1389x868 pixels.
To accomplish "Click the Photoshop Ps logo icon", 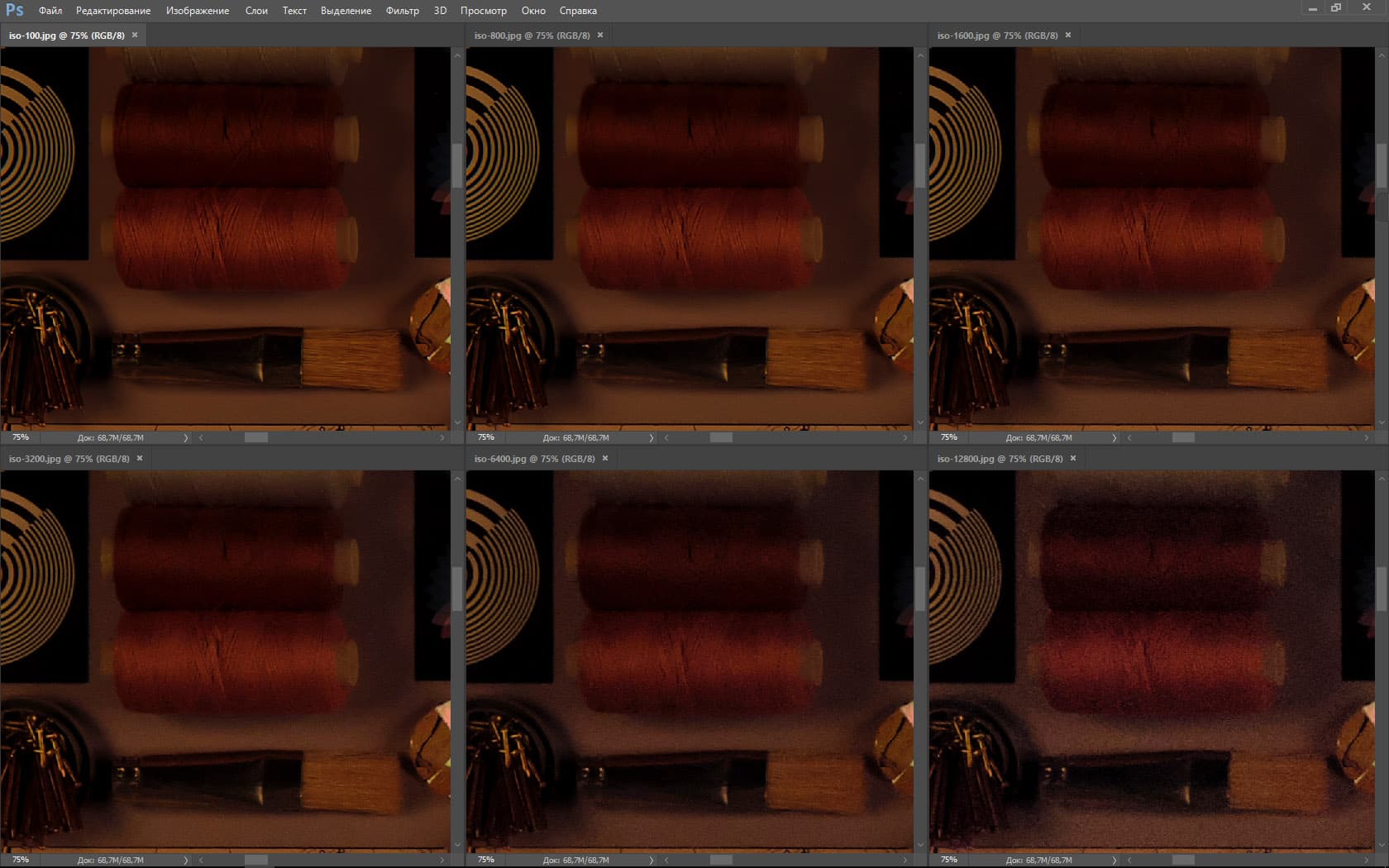I will [14, 10].
